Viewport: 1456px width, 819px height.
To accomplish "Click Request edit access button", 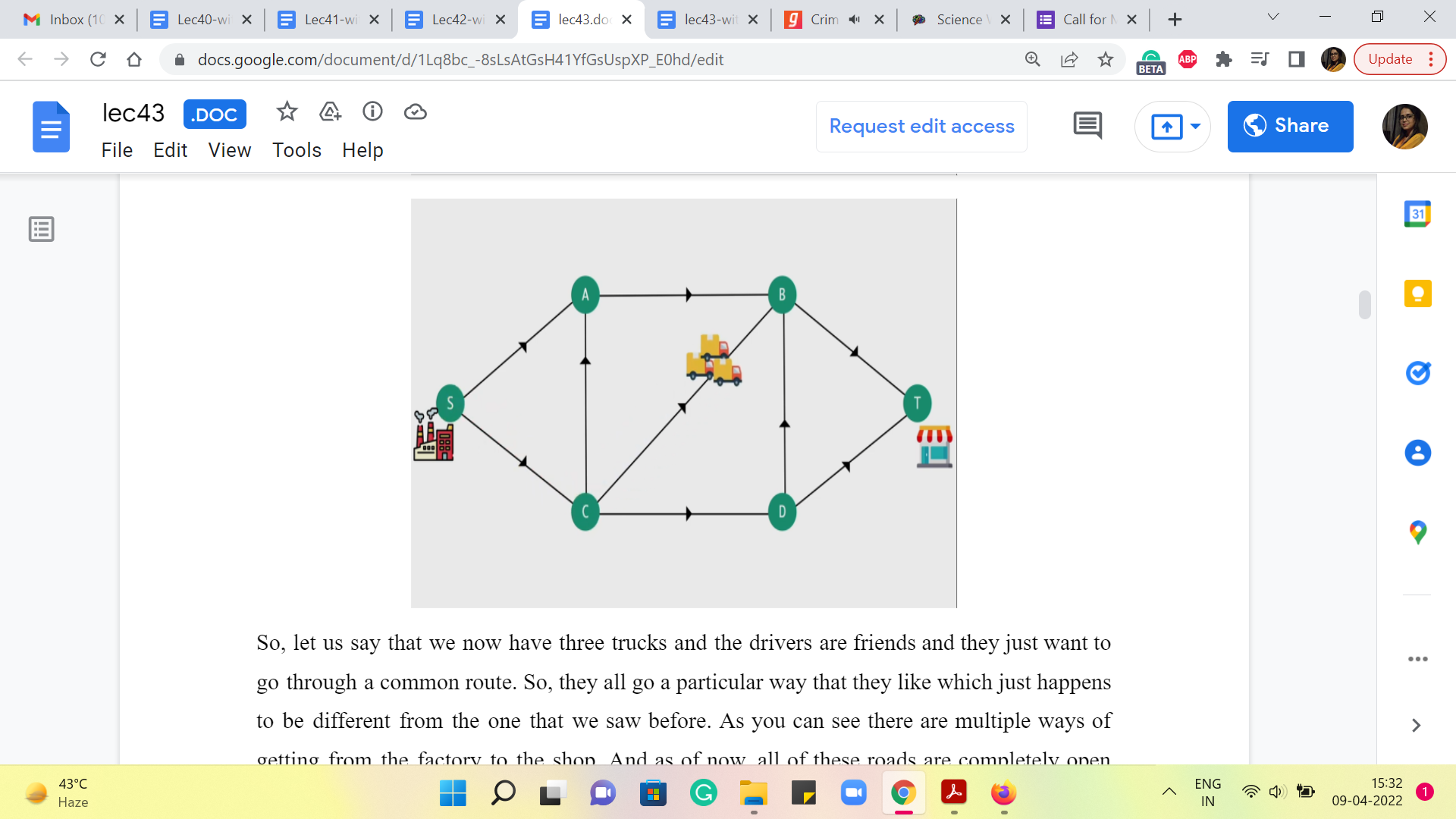I will (x=921, y=126).
